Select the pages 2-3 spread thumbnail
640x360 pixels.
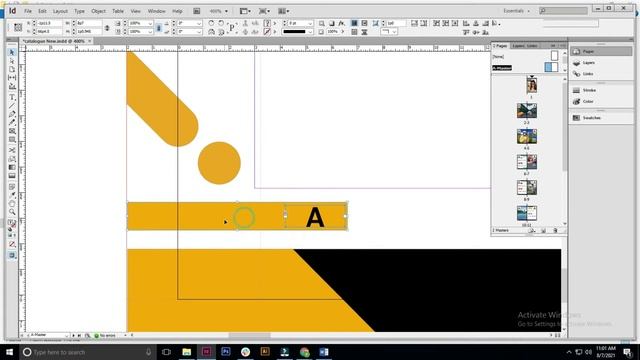[527, 111]
